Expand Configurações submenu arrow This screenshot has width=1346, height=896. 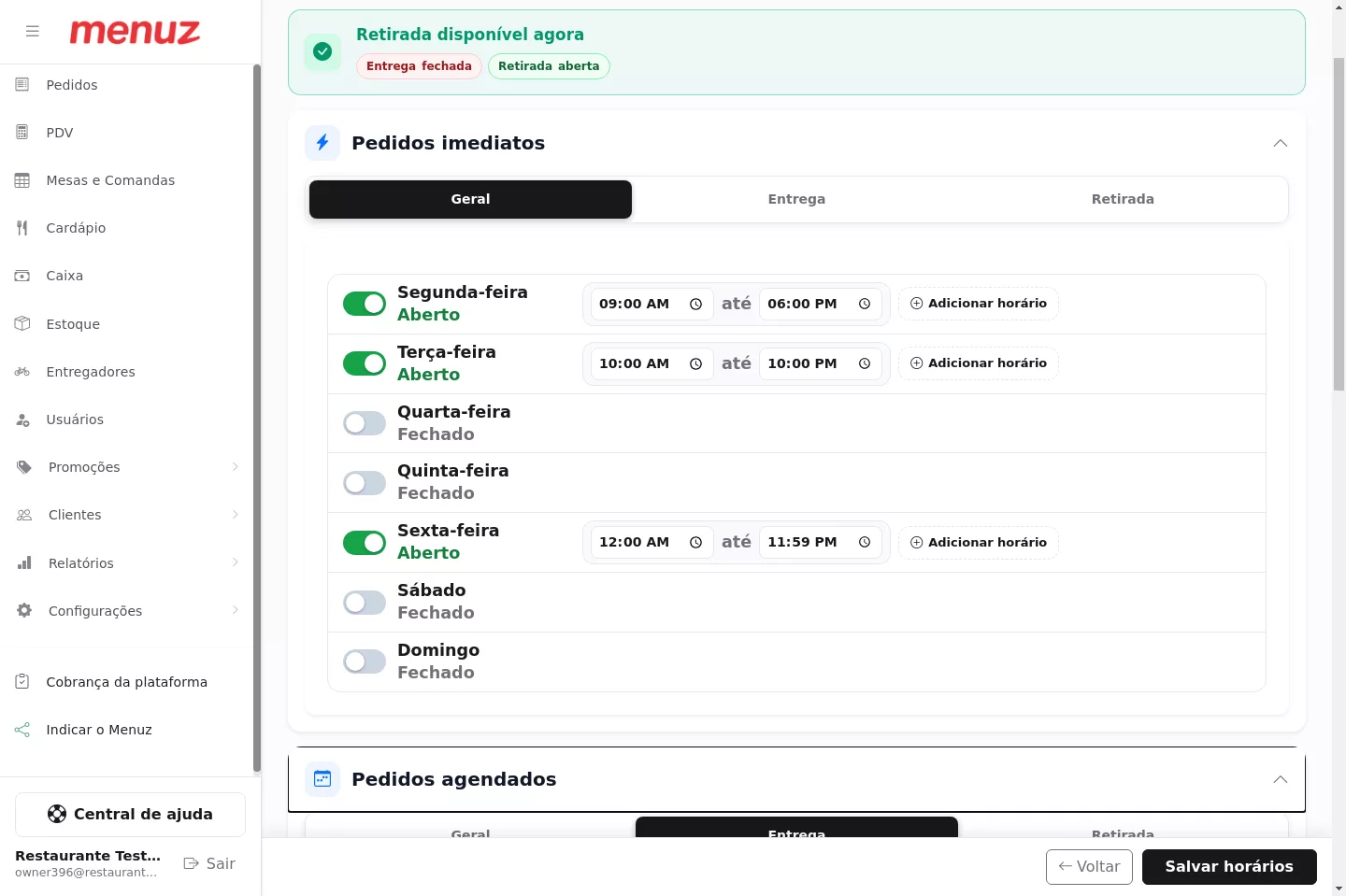pos(236,610)
